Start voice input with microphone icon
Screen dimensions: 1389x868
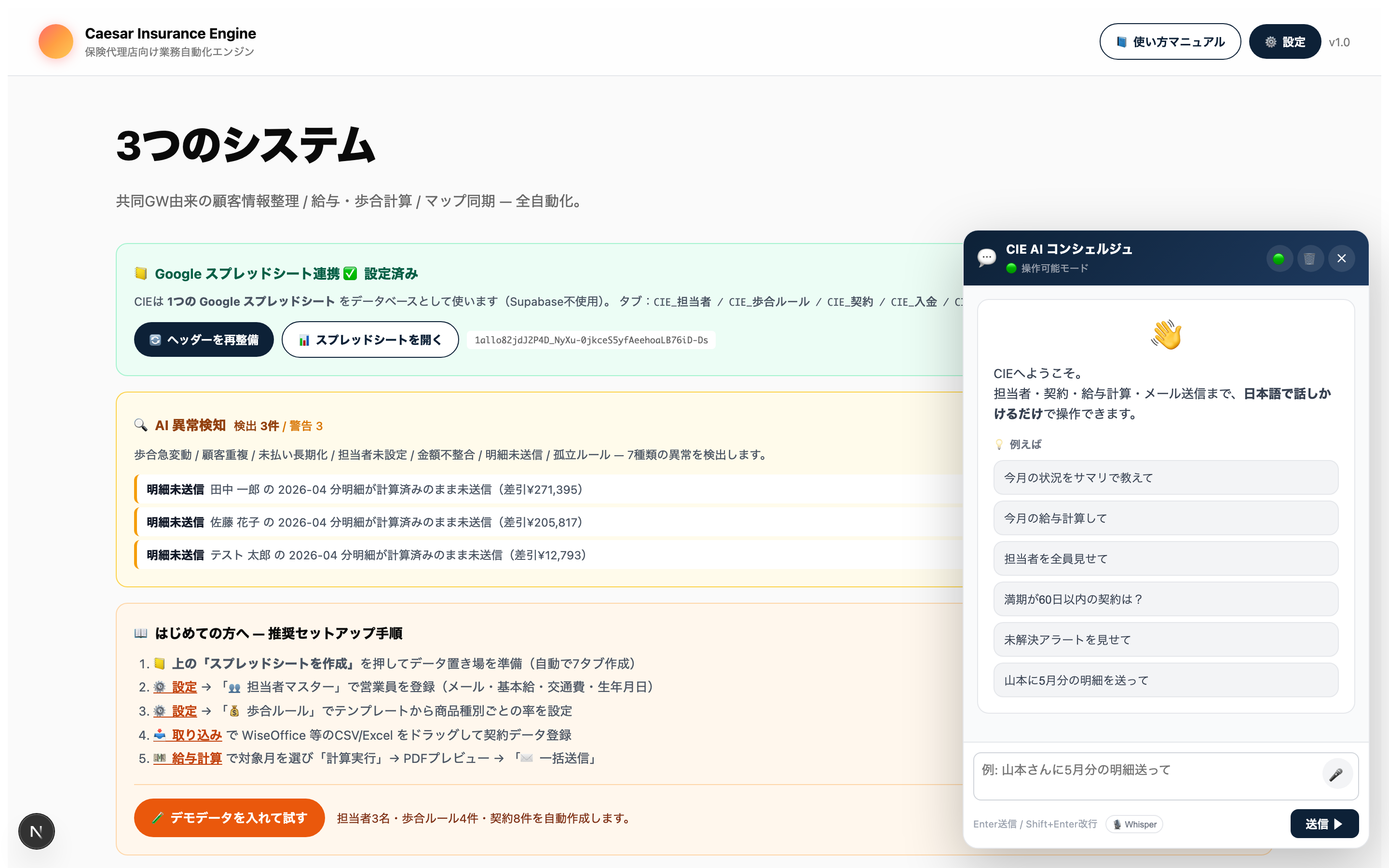click(x=1336, y=774)
